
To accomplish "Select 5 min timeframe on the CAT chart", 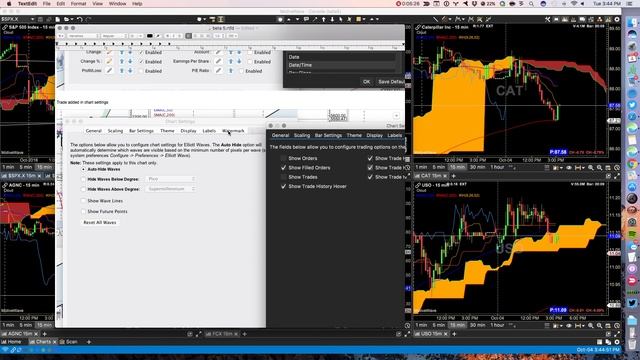I will (x=438, y=167).
